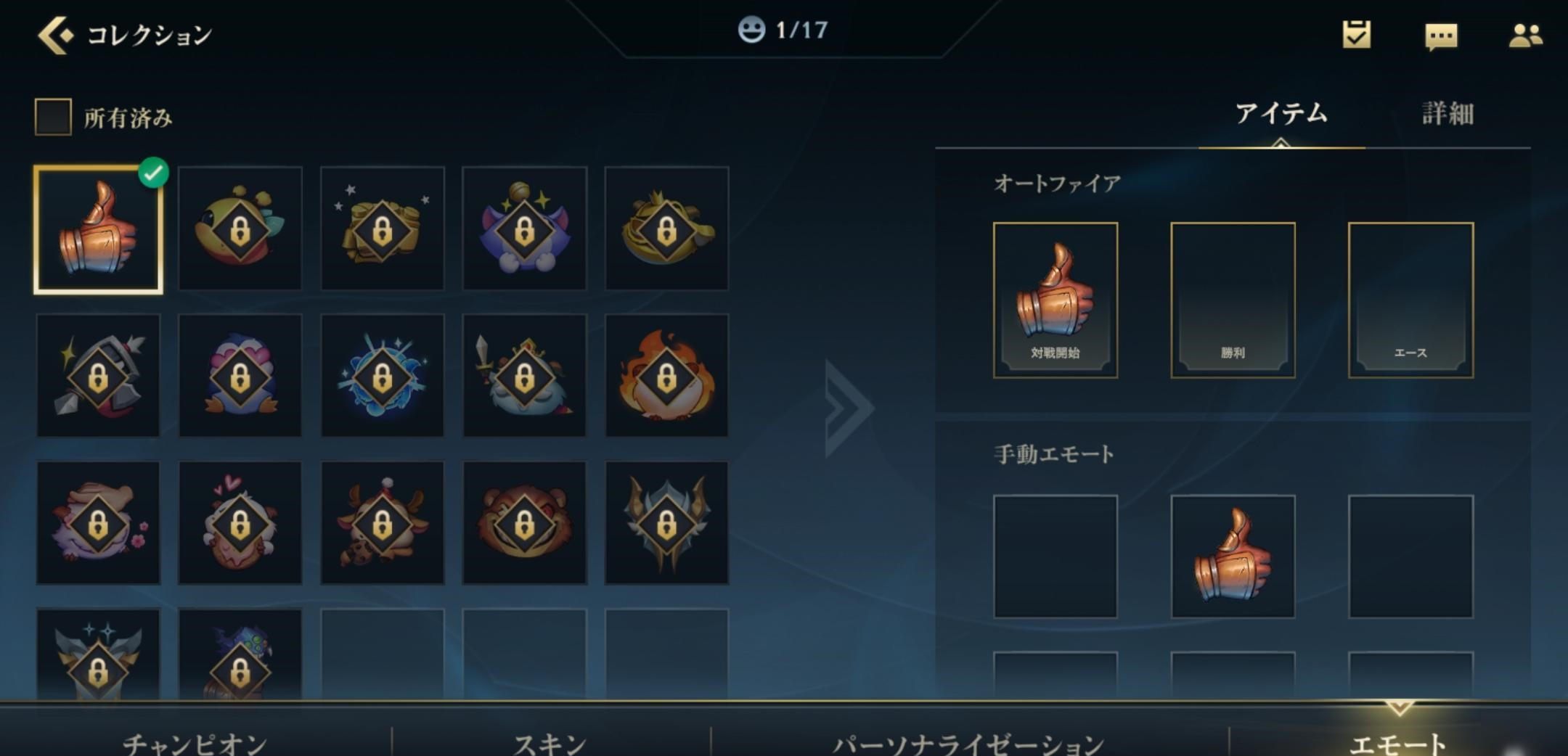Select the locked heart poro emote
Image resolution: width=1568 pixels, height=756 pixels.
click(240, 523)
